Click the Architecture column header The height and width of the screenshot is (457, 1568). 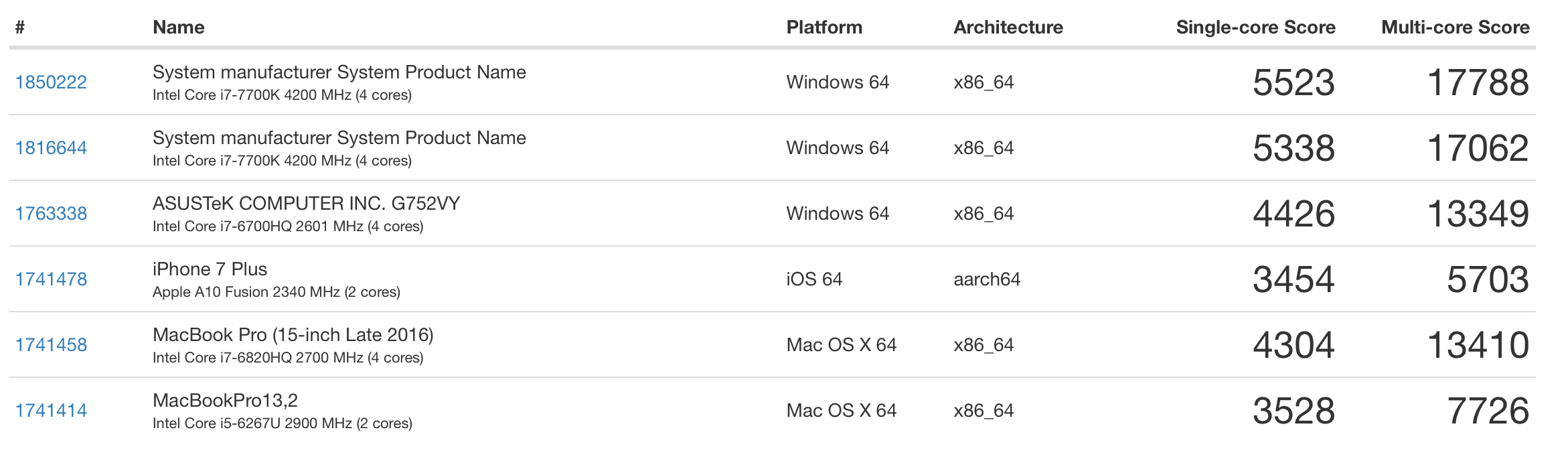1008,27
